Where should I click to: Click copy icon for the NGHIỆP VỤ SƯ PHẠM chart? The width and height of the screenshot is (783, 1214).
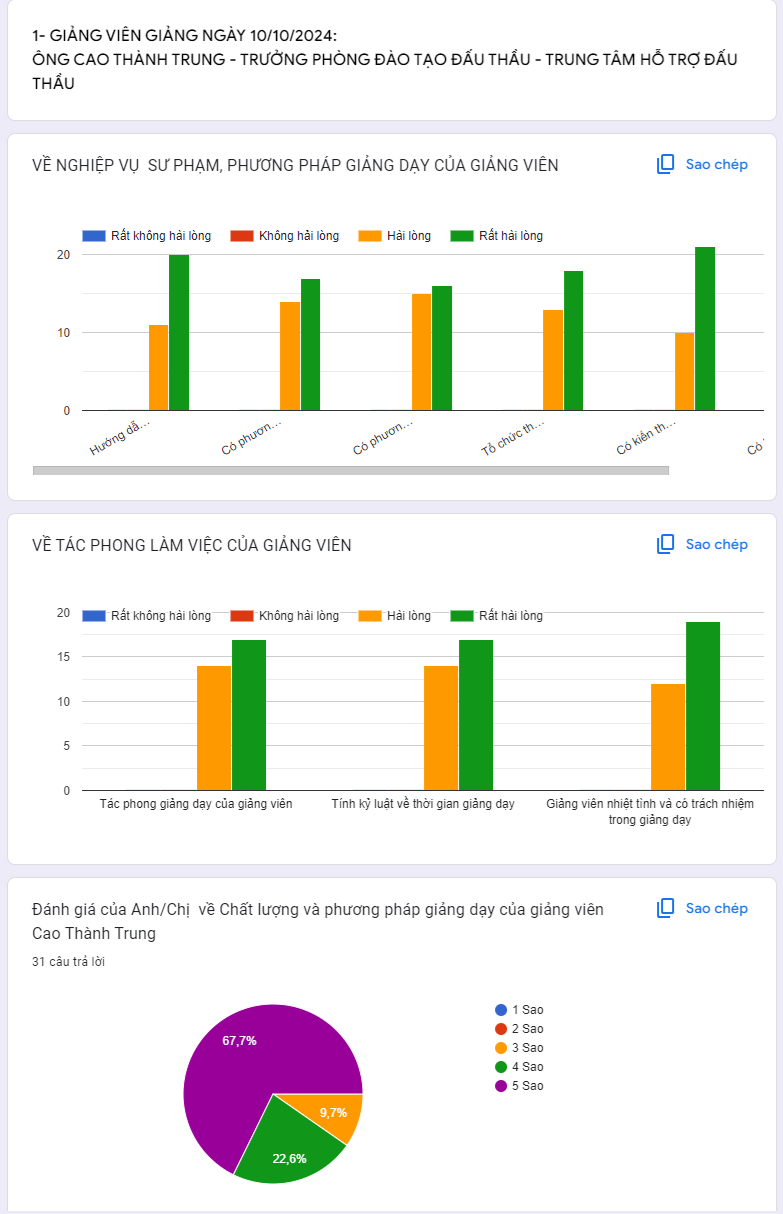(x=666, y=164)
